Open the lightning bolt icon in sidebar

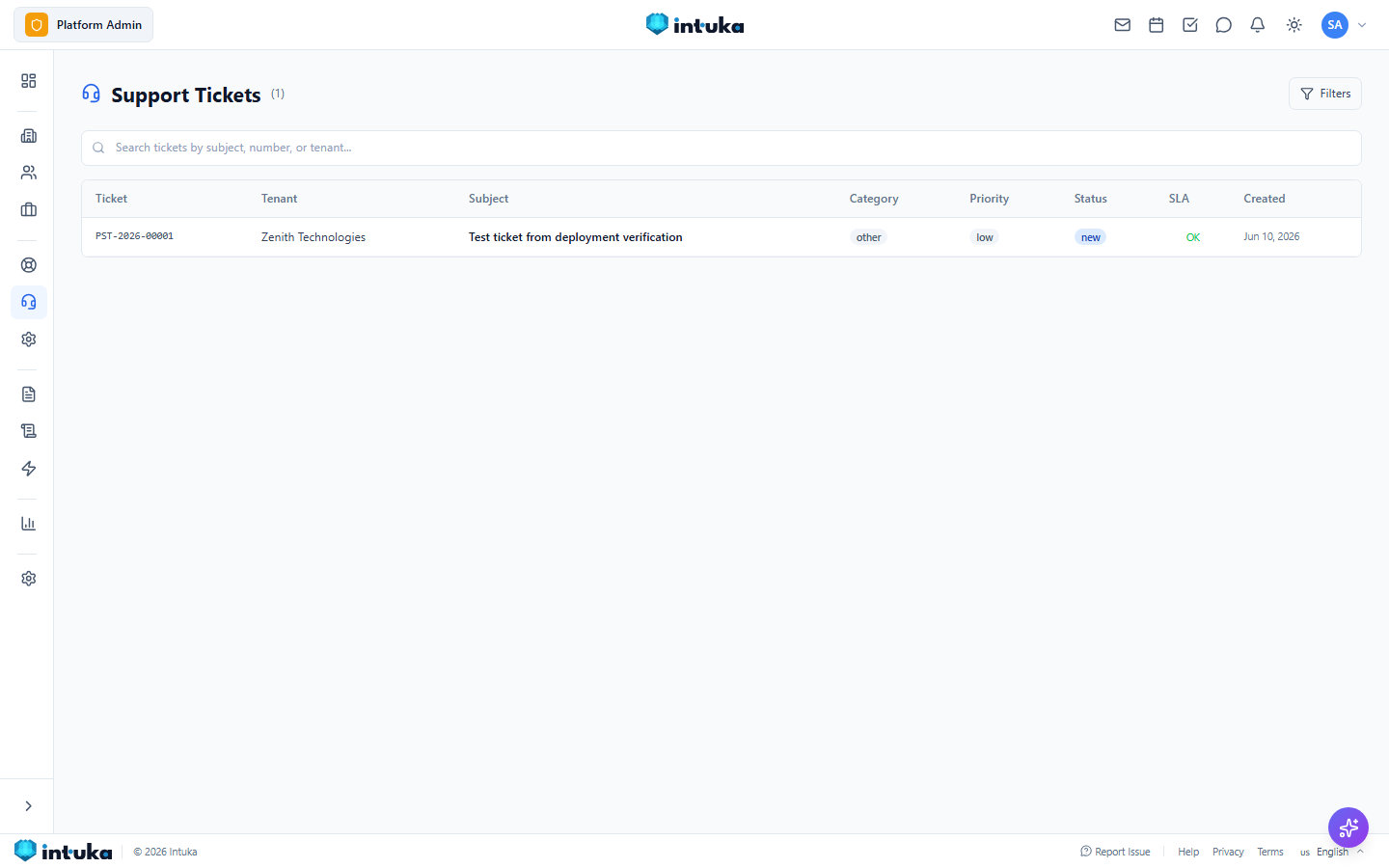click(x=29, y=469)
